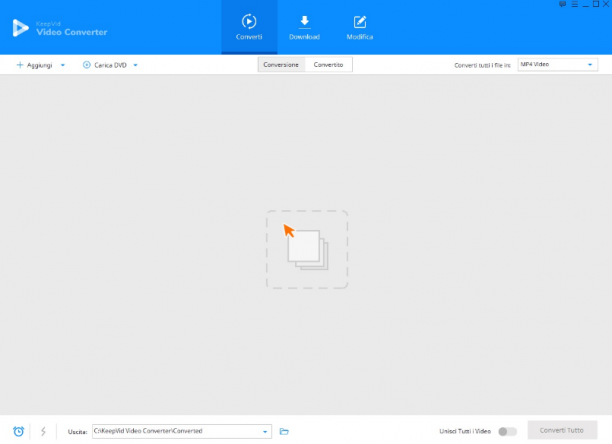Open the Download section icon

click(304, 22)
